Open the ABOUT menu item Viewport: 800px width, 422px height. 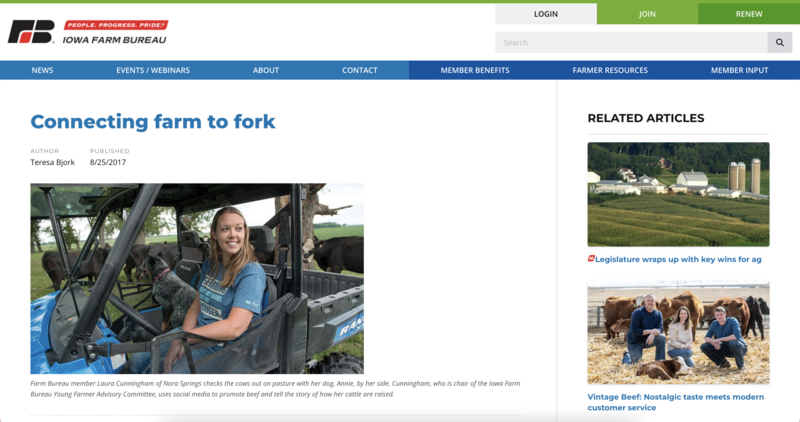click(x=266, y=70)
